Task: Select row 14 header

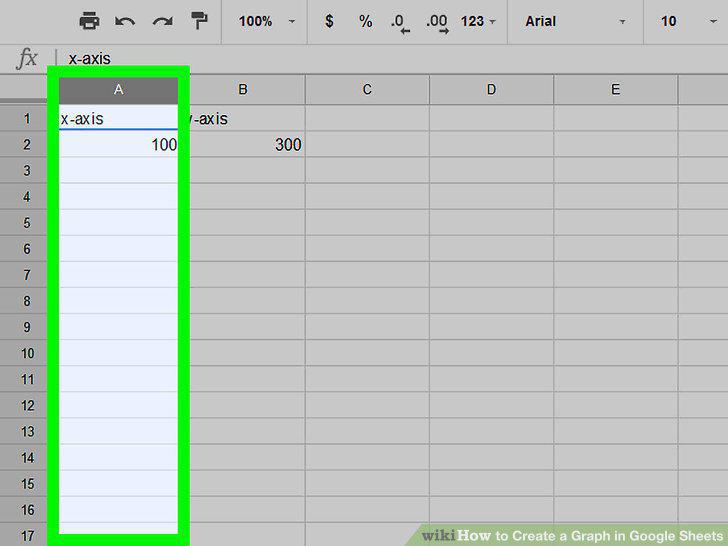Action: click(x=26, y=458)
